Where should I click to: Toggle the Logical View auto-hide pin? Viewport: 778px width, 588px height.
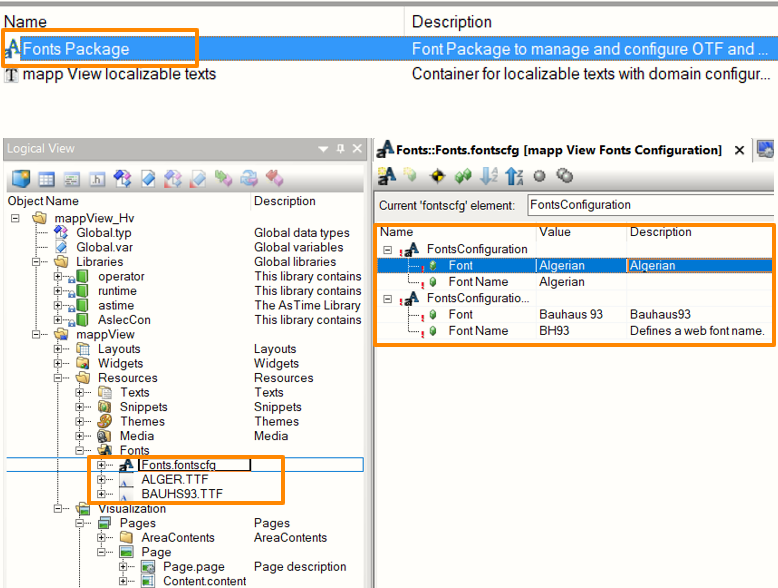coord(340,148)
